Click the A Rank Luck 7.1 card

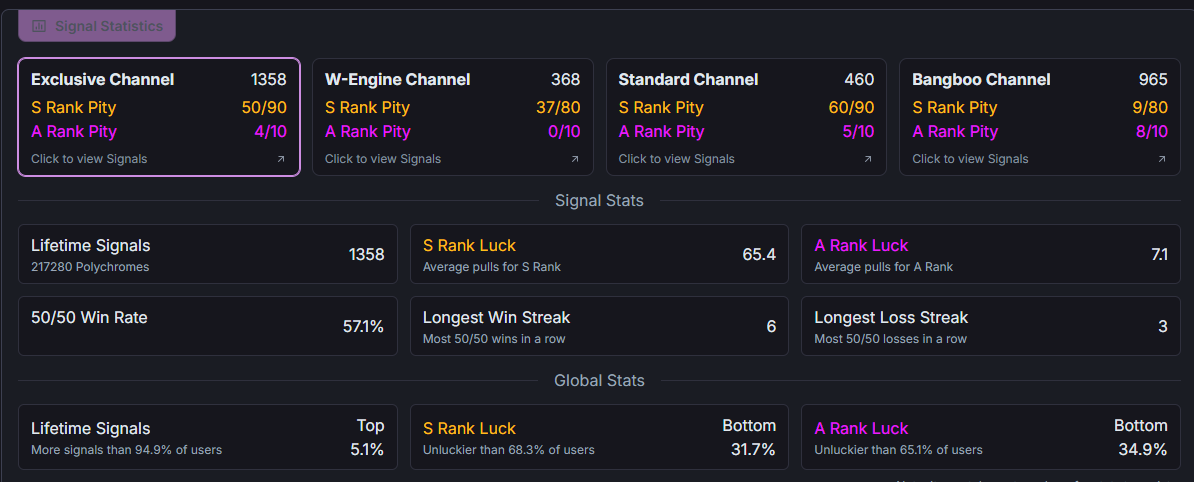click(x=990, y=254)
